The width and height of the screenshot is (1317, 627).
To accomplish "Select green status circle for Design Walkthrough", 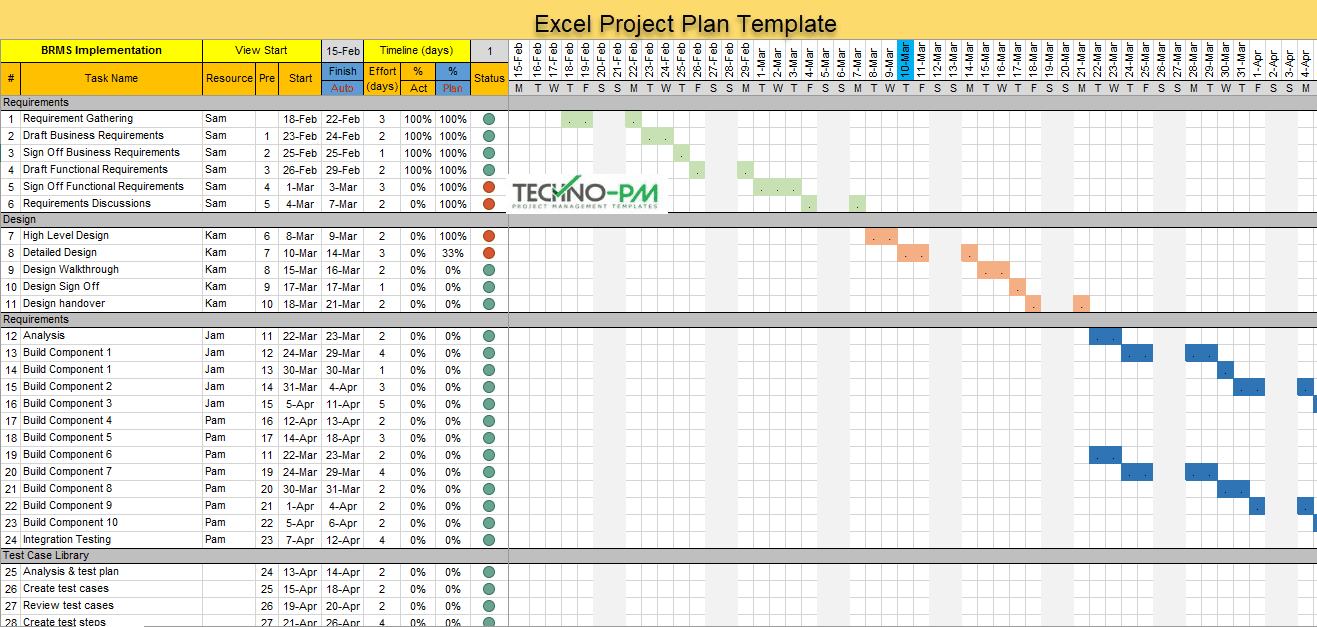I will click(489, 270).
